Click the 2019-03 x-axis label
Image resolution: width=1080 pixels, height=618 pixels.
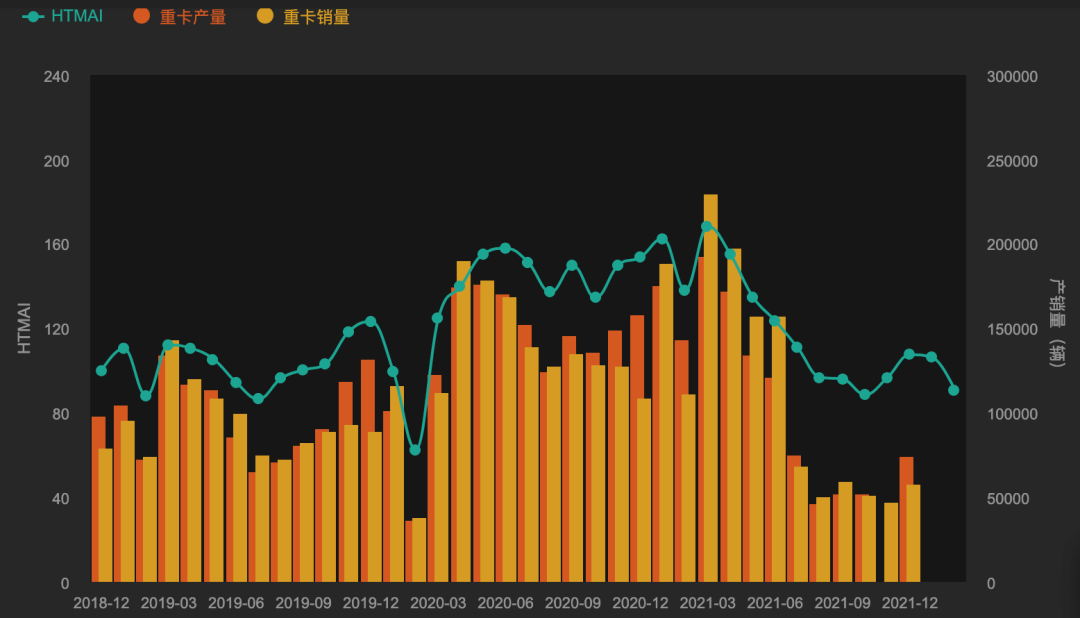(x=169, y=603)
